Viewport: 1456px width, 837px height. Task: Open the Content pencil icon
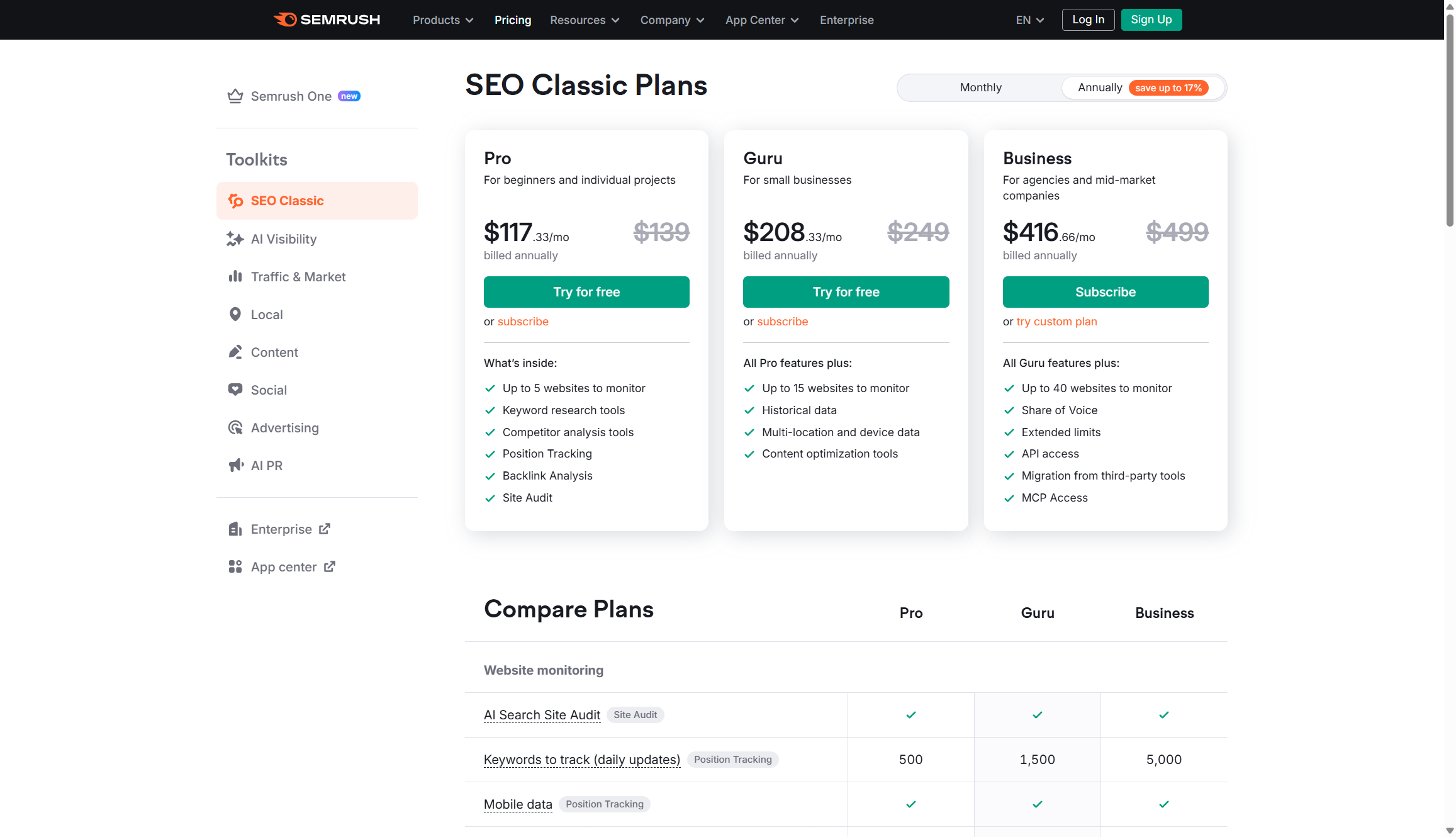[x=235, y=352]
